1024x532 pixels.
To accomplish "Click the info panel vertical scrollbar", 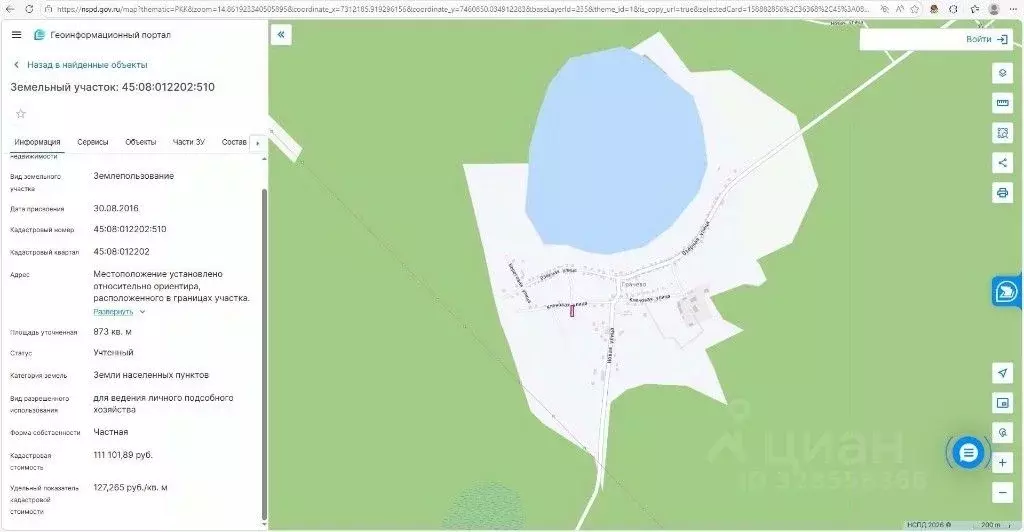I will [x=264, y=352].
